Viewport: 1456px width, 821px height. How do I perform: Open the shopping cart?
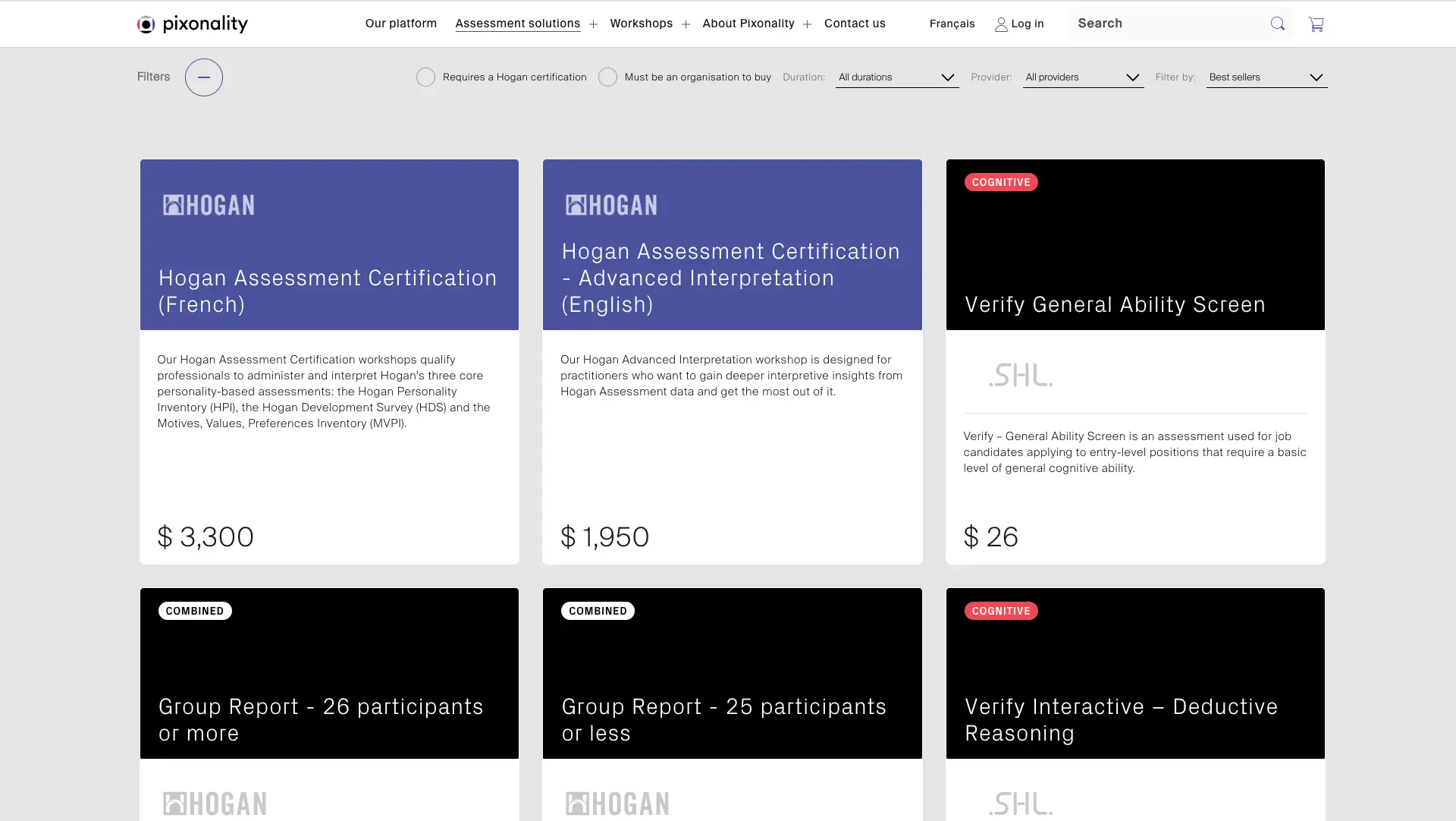(1316, 24)
